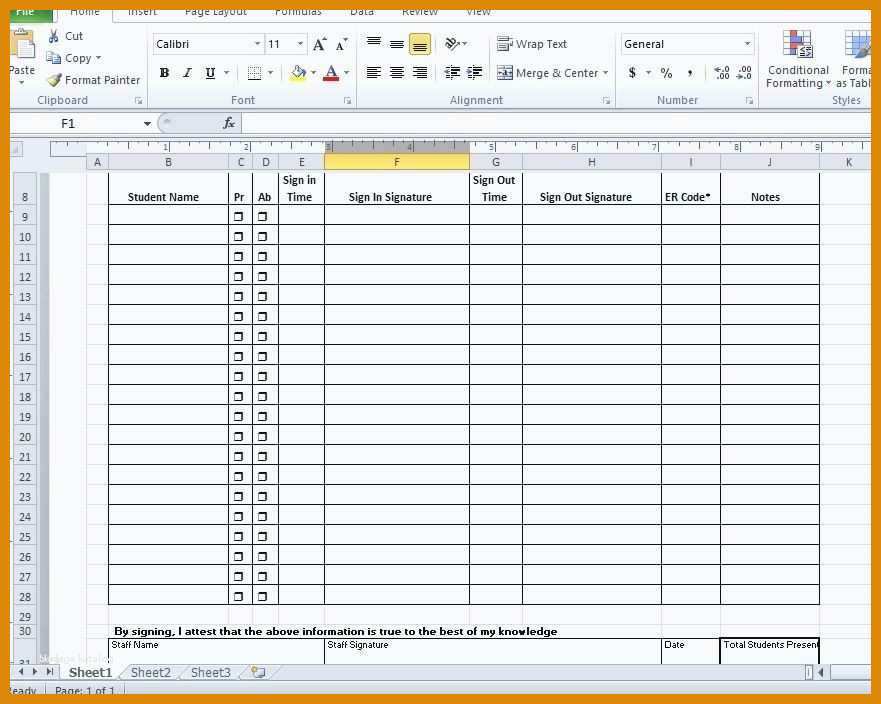Select the Sheet1 tab
Image resolution: width=881 pixels, height=704 pixels.
pyautogui.click(x=90, y=673)
